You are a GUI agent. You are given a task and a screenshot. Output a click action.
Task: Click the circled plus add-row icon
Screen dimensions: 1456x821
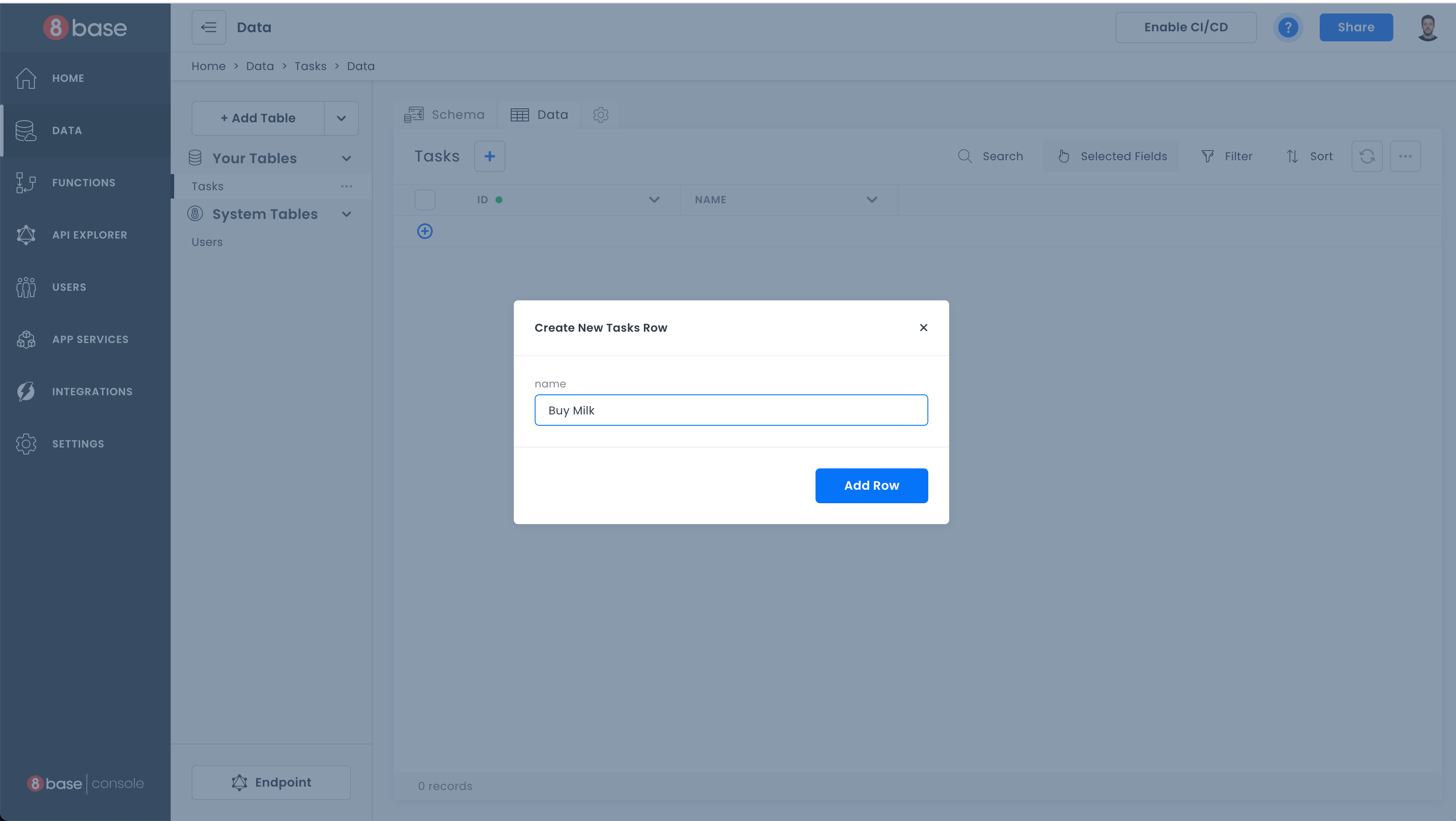425,231
